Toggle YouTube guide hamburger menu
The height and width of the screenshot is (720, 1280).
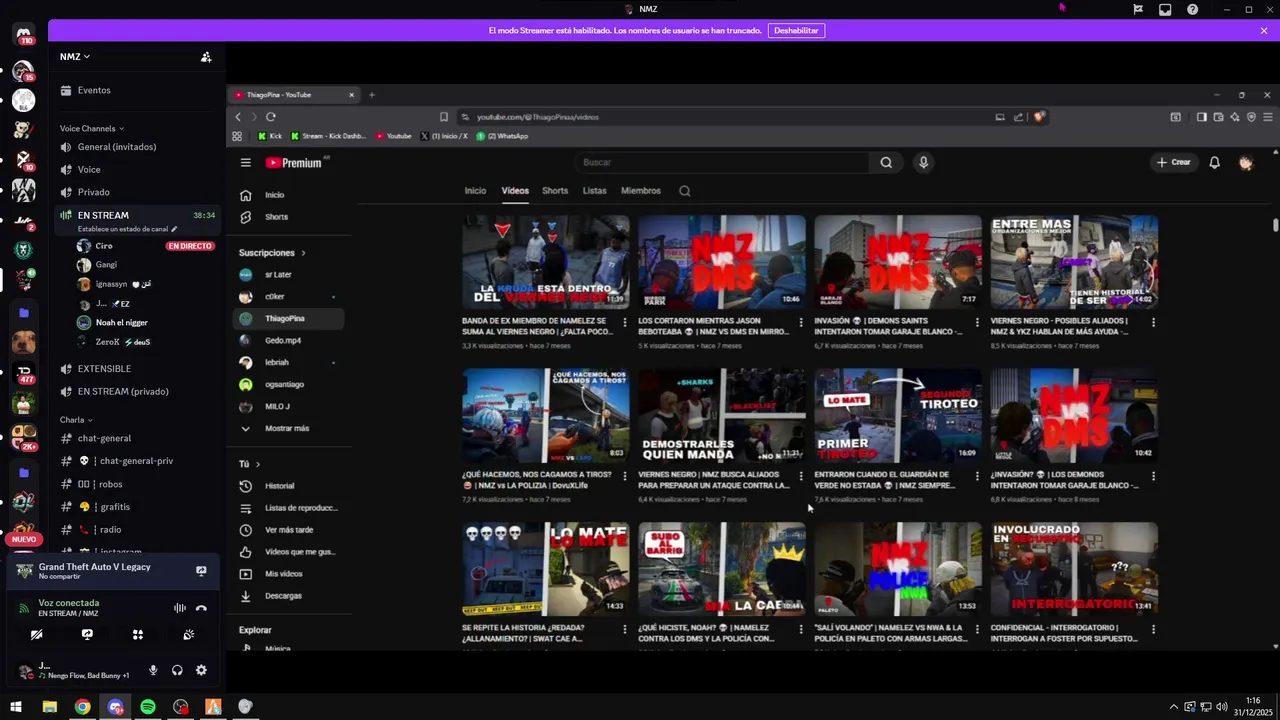coord(245,162)
